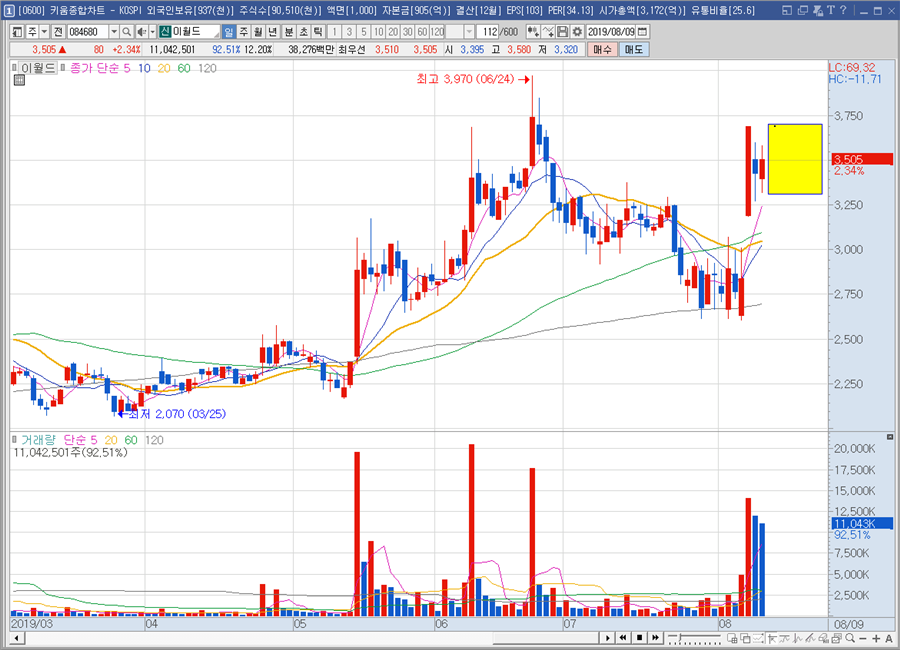Click the print/capture icon in bottom toolbar

tap(837, 638)
